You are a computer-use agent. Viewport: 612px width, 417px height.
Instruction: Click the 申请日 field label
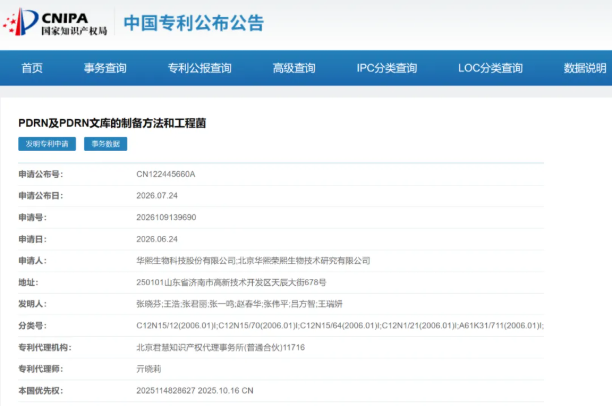32,239
